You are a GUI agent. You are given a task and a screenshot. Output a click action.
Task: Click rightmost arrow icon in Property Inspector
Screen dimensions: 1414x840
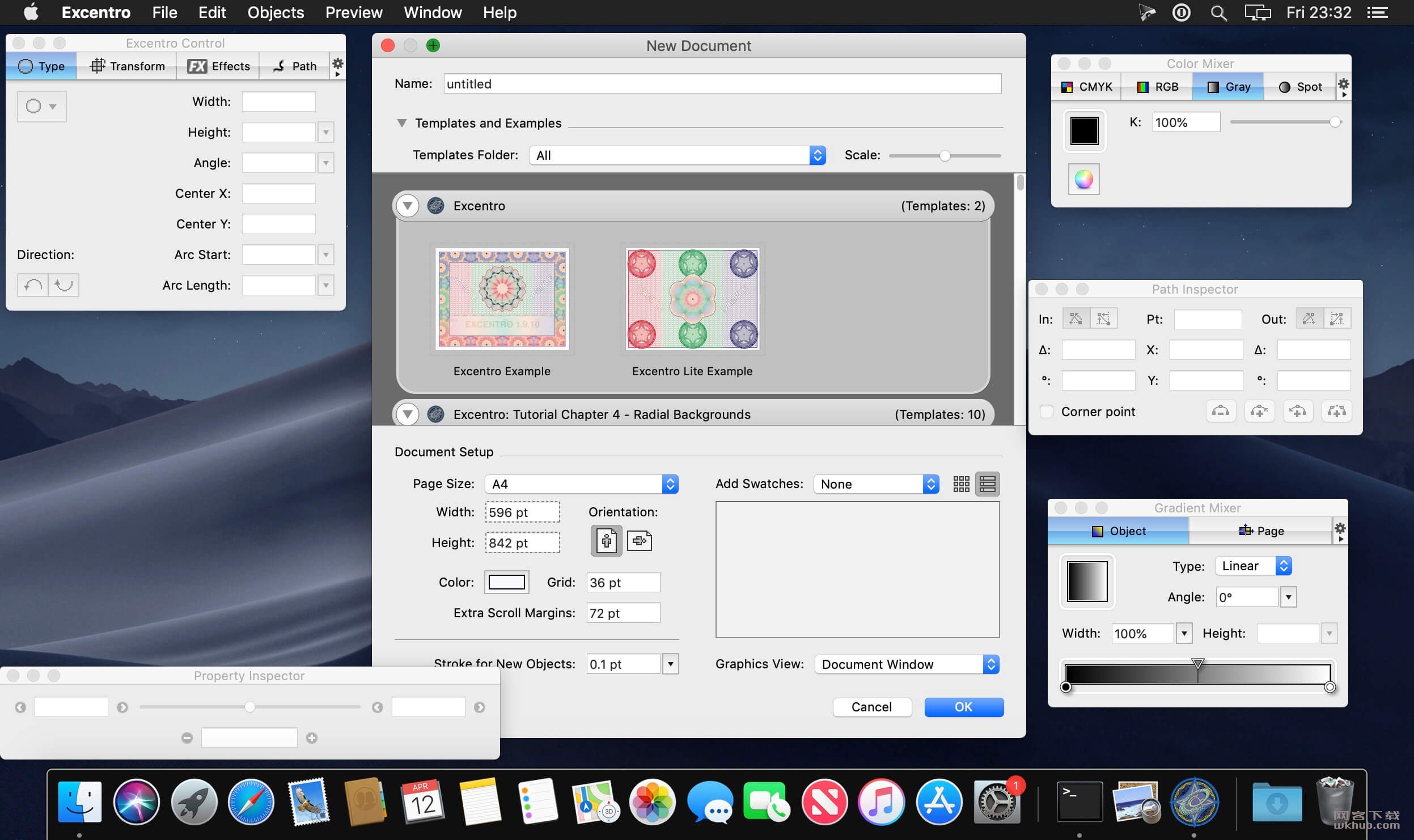tap(480, 707)
